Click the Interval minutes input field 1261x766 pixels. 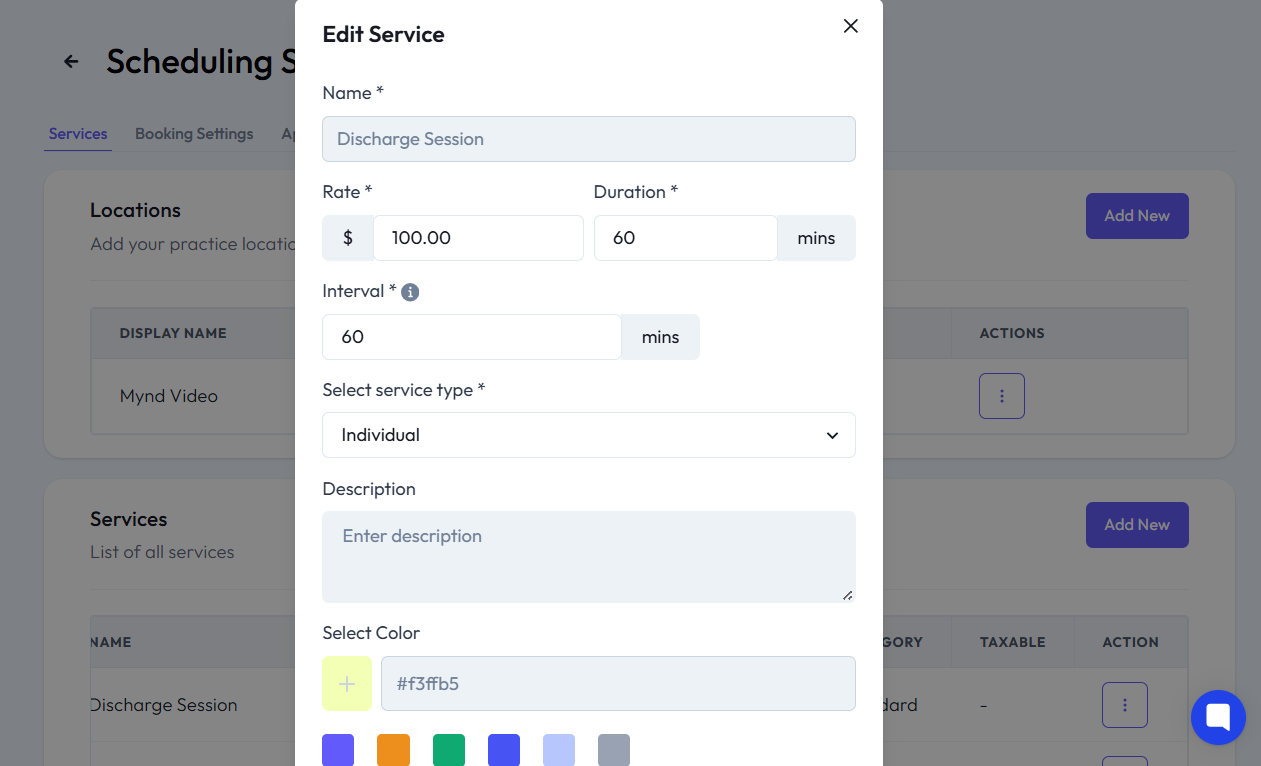click(x=471, y=337)
